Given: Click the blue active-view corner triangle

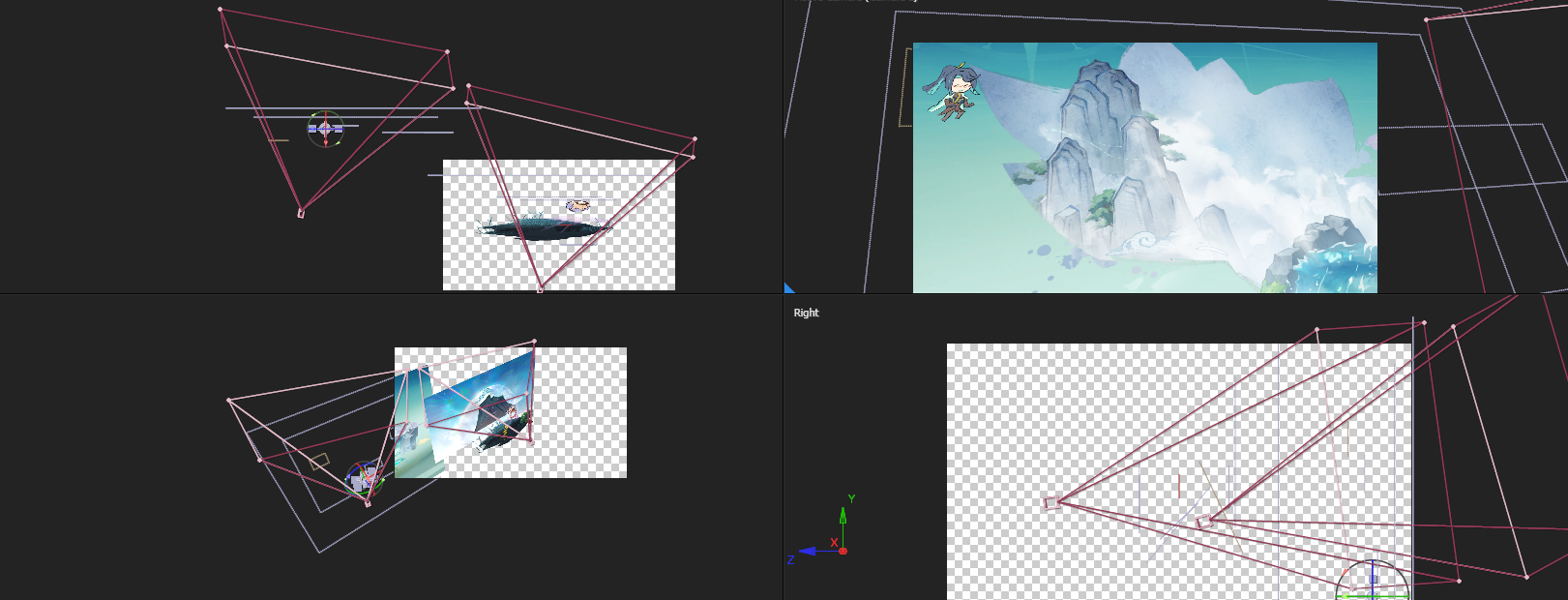Looking at the screenshot, I should (x=788, y=287).
